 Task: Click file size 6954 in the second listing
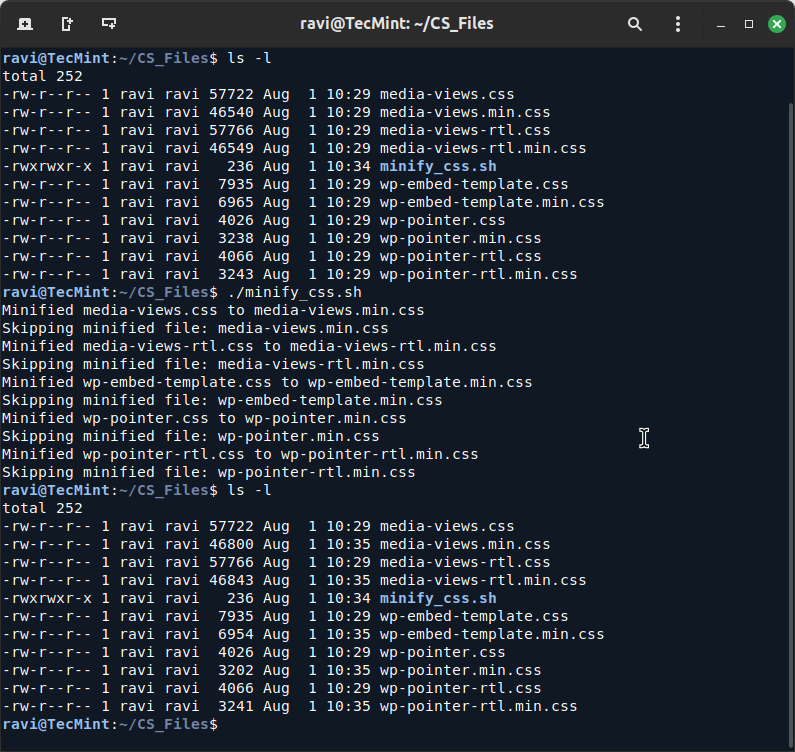click(x=236, y=634)
